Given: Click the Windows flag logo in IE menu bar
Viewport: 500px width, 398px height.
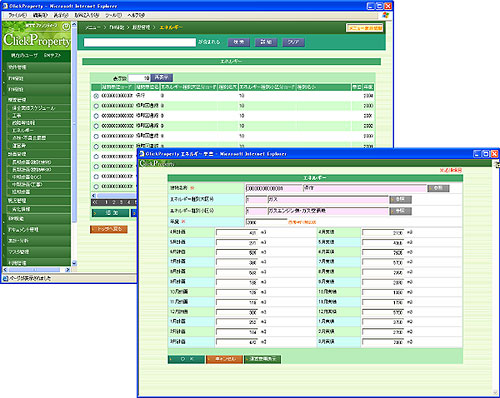Looking at the screenshot, I should pos(386,15).
